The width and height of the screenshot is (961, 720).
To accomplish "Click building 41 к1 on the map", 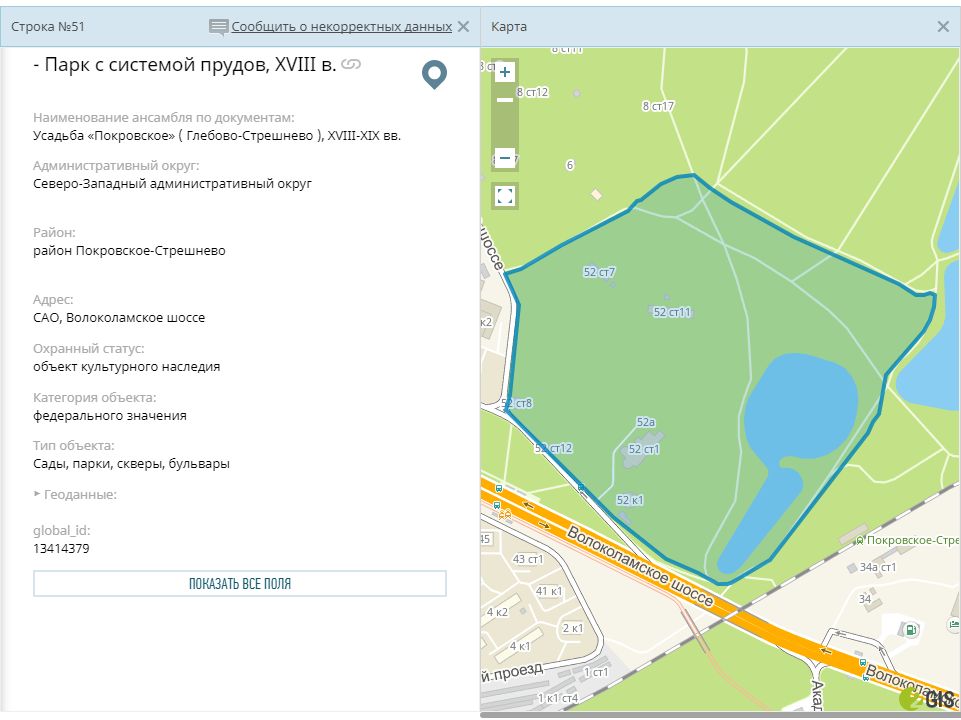I will [x=549, y=591].
